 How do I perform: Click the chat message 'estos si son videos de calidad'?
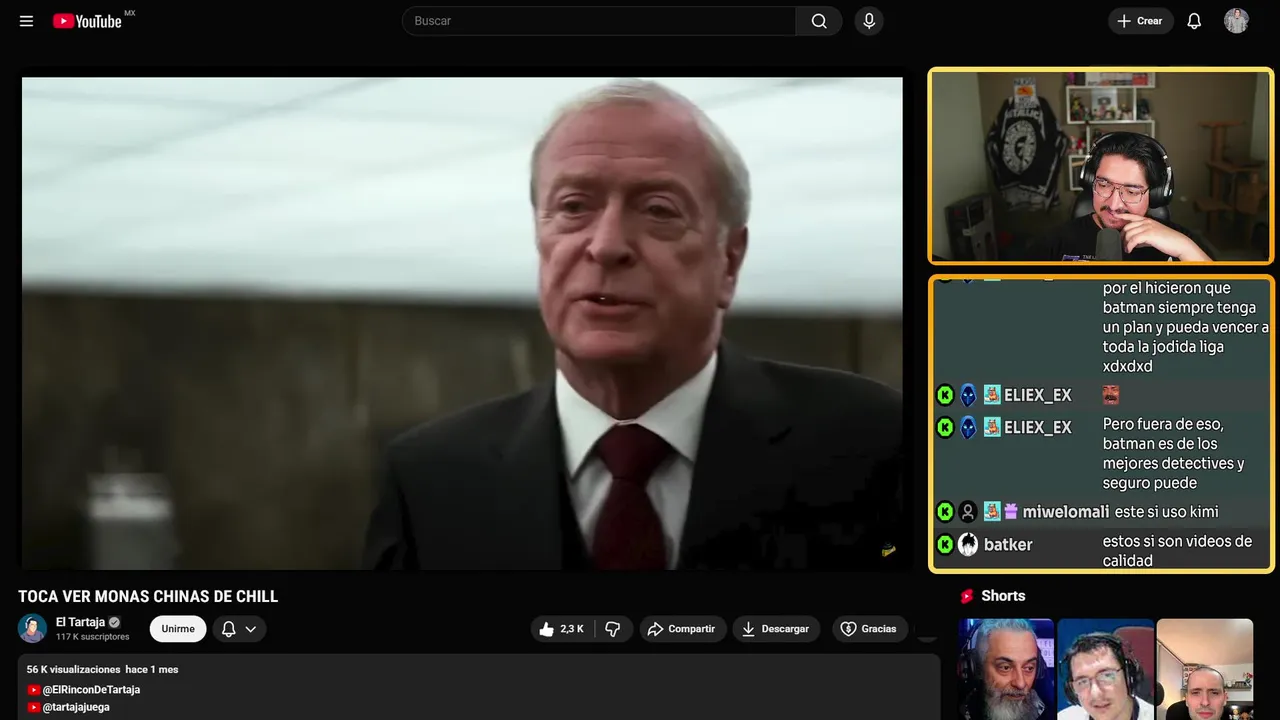[x=1177, y=551]
